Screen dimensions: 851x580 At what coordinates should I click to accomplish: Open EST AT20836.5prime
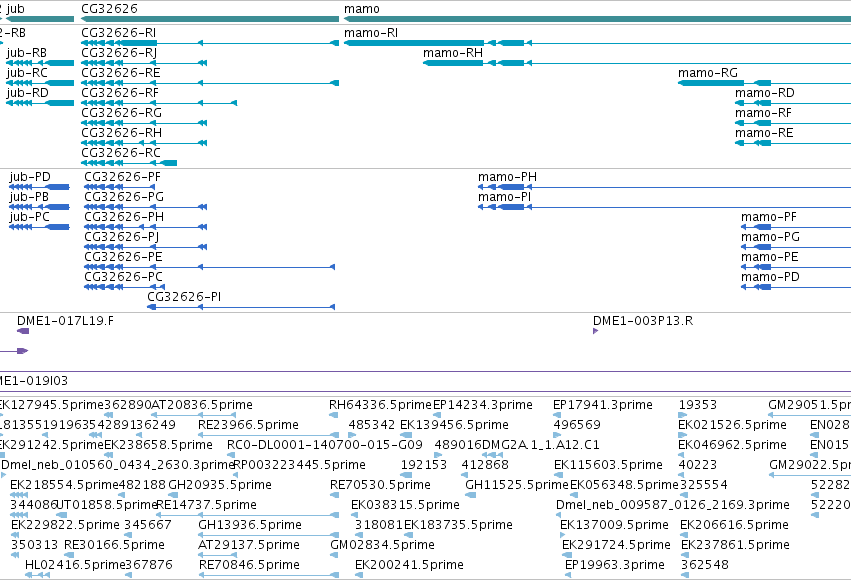(202, 405)
